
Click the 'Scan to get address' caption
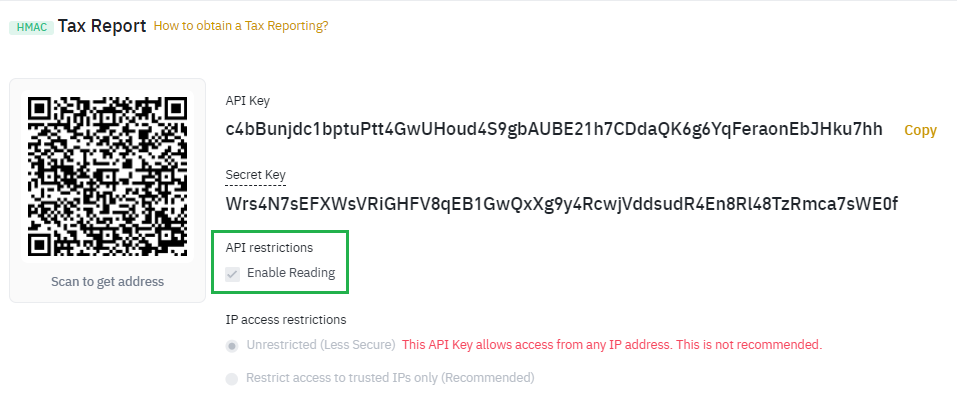(107, 281)
